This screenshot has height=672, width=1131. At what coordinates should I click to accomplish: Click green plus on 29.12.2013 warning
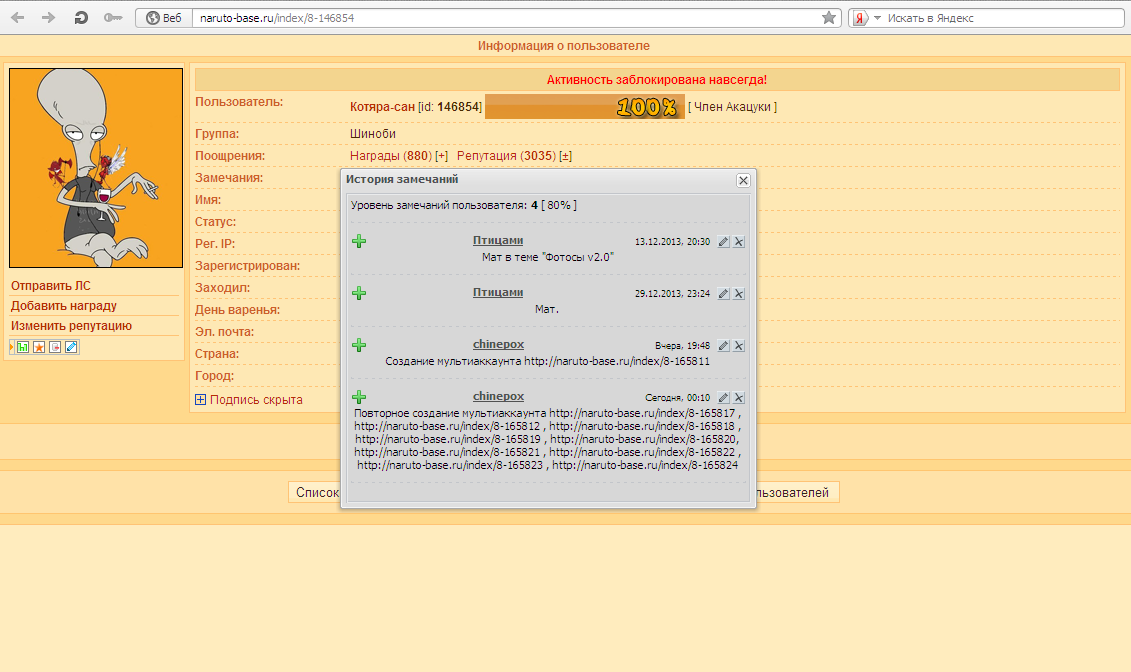pos(358,293)
